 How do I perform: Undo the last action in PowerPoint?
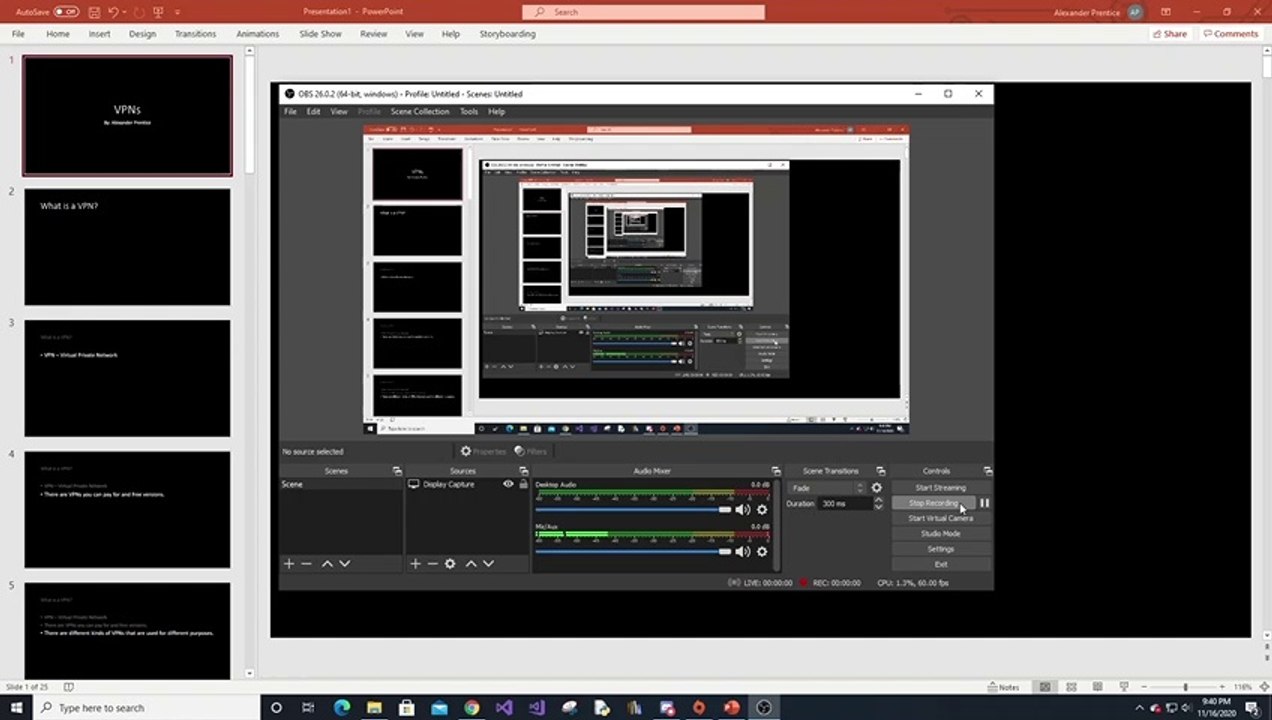(x=112, y=12)
